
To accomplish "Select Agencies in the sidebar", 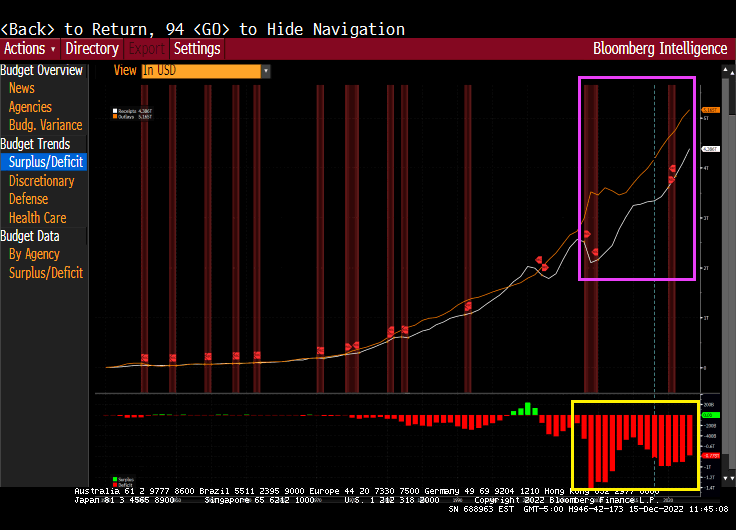I will point(30,107).
